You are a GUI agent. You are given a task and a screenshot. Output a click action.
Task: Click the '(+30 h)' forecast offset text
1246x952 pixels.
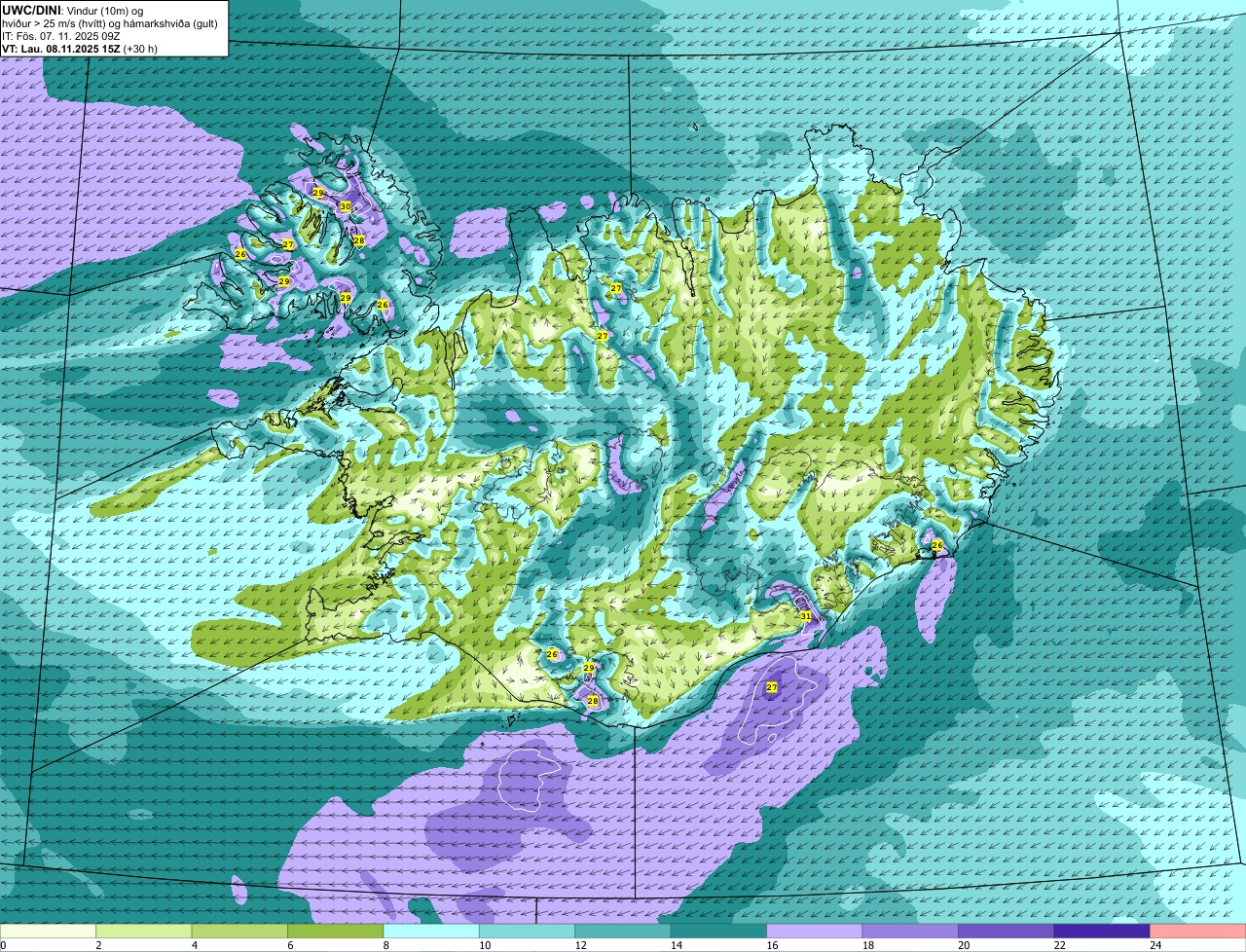pos(141,49)
